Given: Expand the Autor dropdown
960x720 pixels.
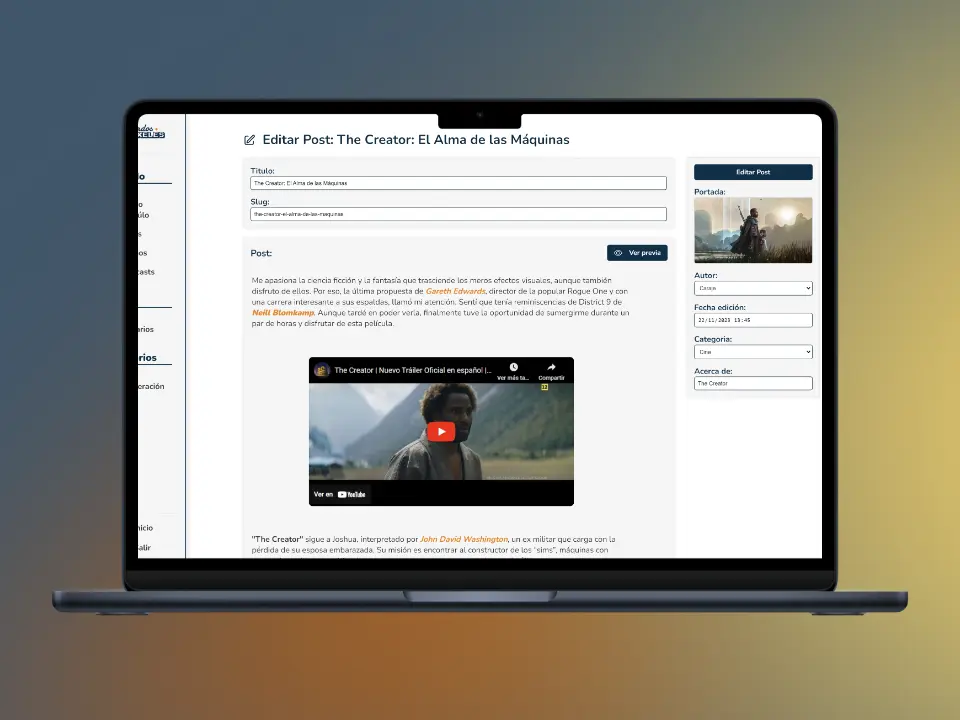Looking at the screenshot, I should 753,288.
